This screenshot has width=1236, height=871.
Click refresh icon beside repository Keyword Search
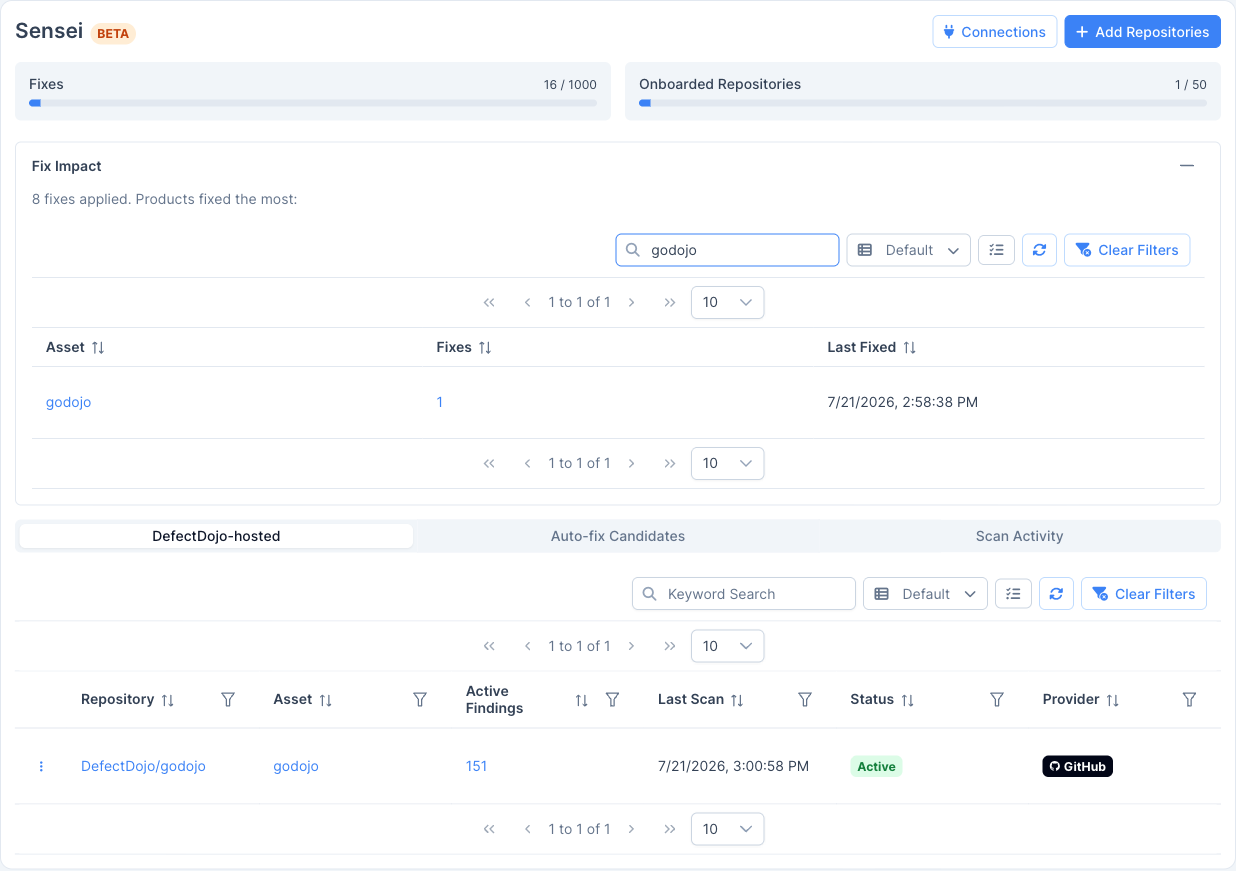click(1056, 594)
